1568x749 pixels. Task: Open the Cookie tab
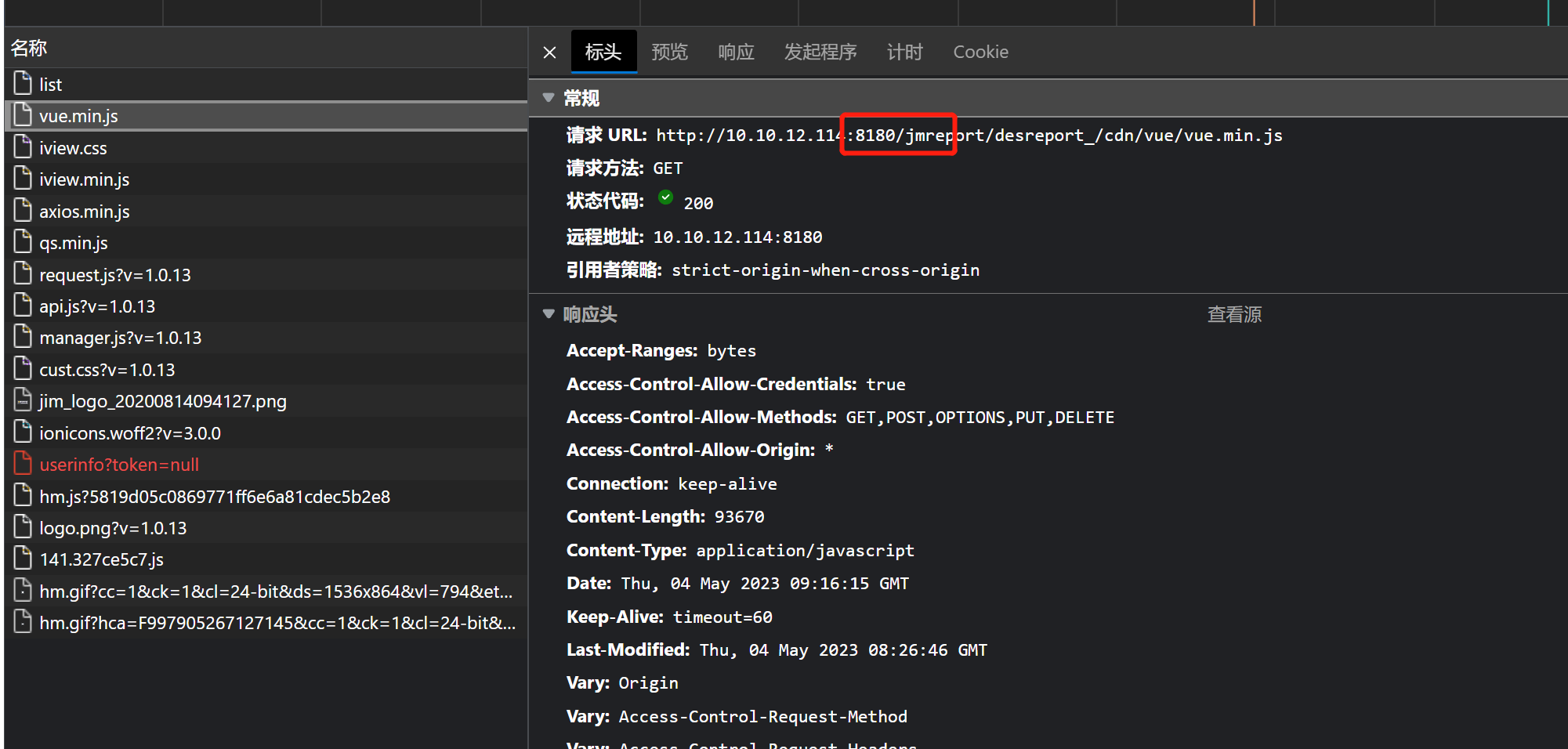[x=980, y=52]
